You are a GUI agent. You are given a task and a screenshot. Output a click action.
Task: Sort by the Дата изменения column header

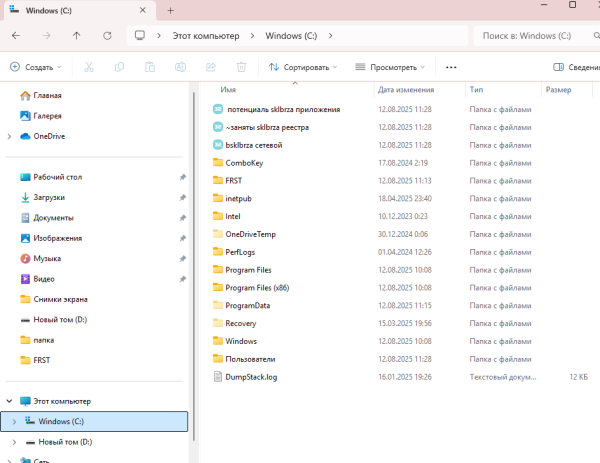tap(404, 90)
